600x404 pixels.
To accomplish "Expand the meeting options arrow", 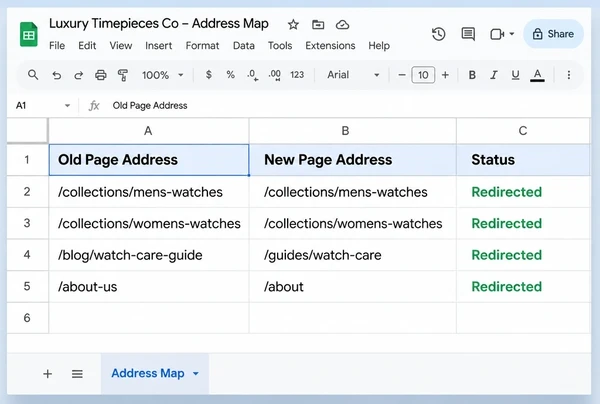I will (x=512, y=34).
